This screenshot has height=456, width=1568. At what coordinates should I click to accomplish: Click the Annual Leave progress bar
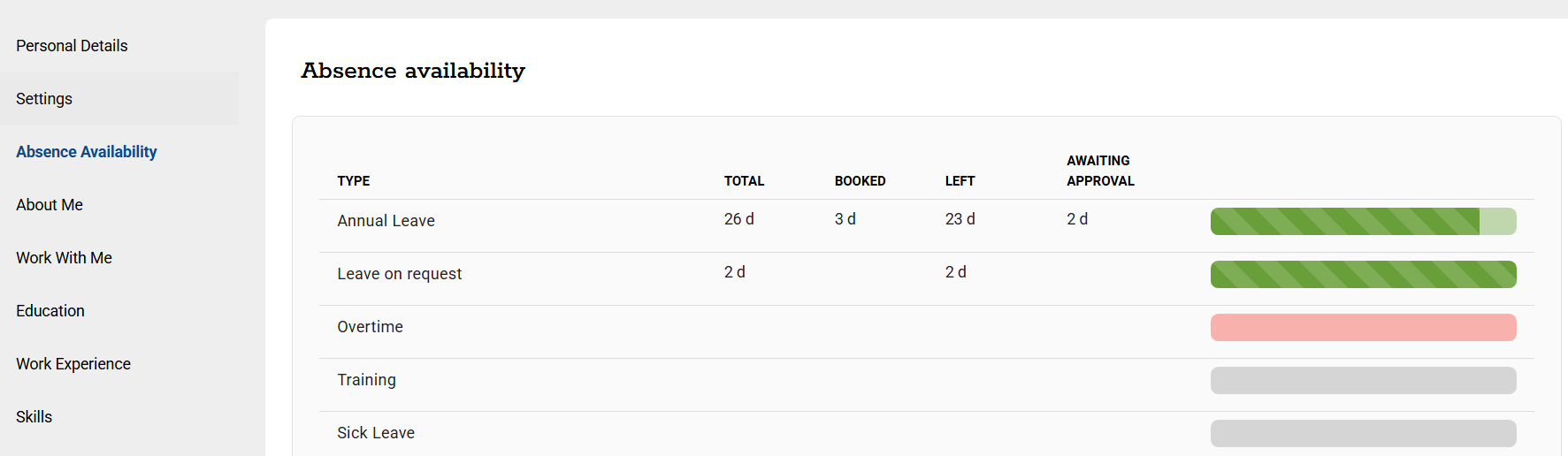[1363, 222]
